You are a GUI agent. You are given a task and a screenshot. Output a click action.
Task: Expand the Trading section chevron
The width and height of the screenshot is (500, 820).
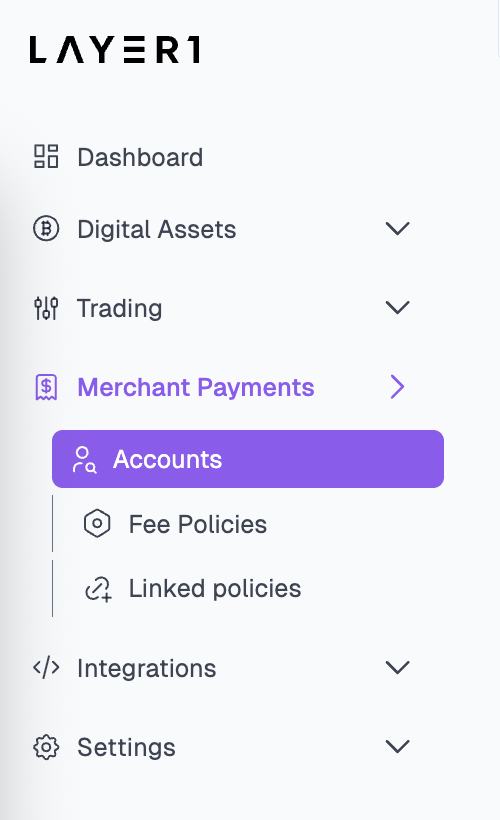(397, 308)
